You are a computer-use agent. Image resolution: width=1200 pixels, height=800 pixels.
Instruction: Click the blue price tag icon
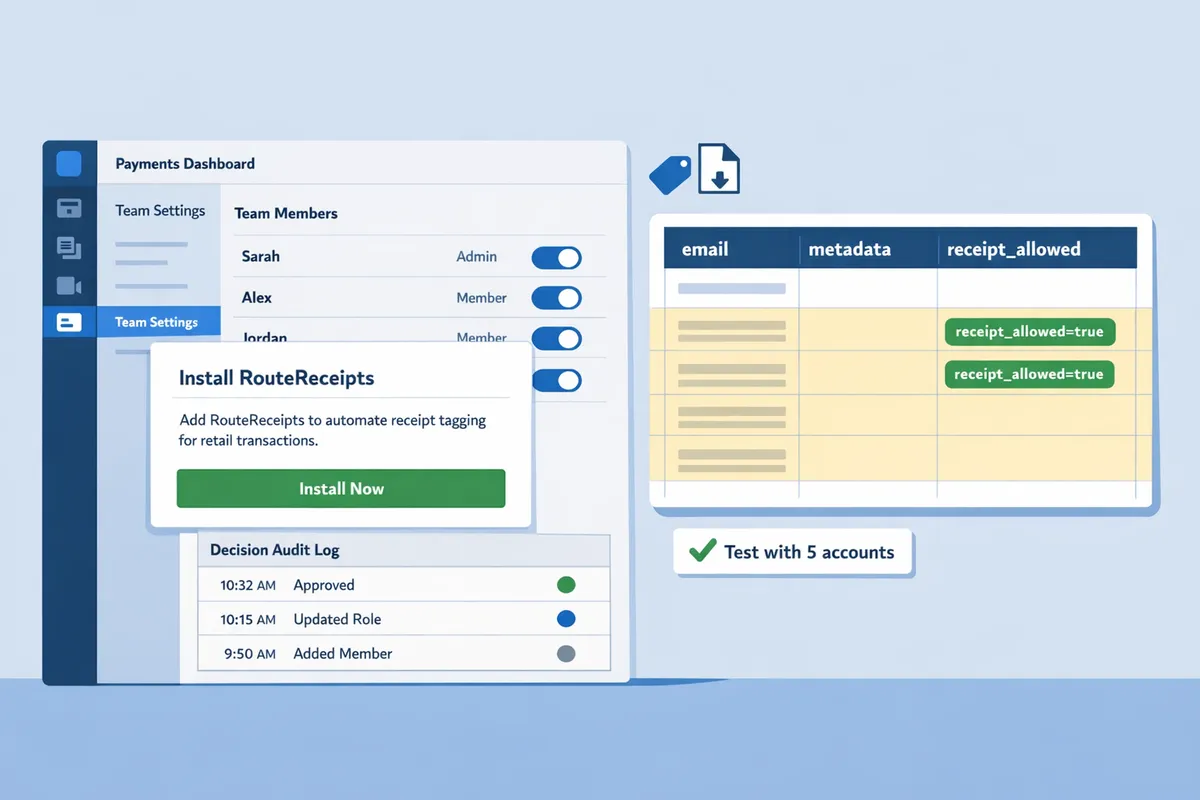pyautogui.click(x=670, y=174)
